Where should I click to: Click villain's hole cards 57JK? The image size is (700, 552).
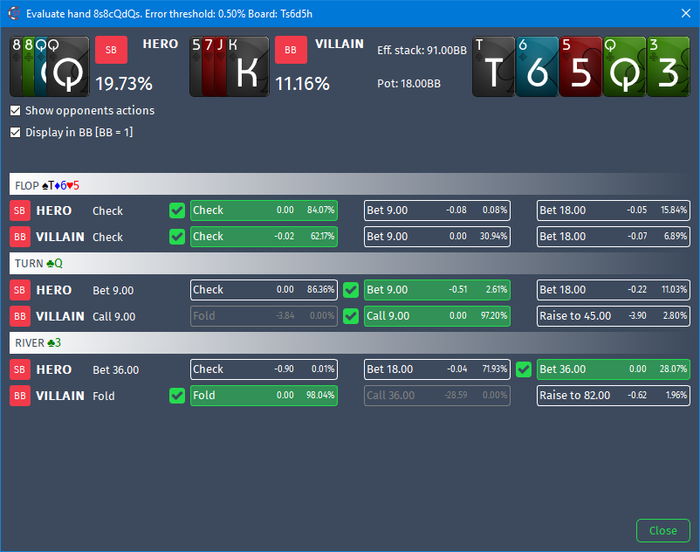pyautogui.click(x=229, y=67)
